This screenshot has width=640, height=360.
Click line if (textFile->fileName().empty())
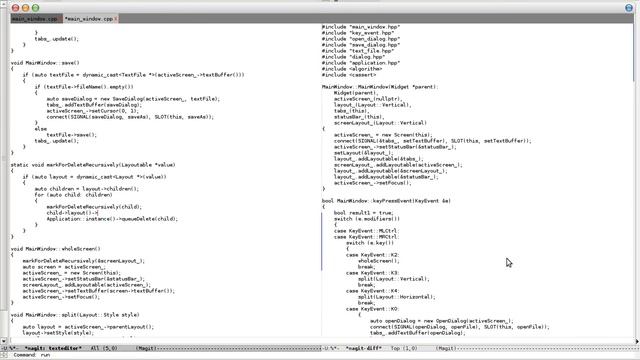pos(84,87)
